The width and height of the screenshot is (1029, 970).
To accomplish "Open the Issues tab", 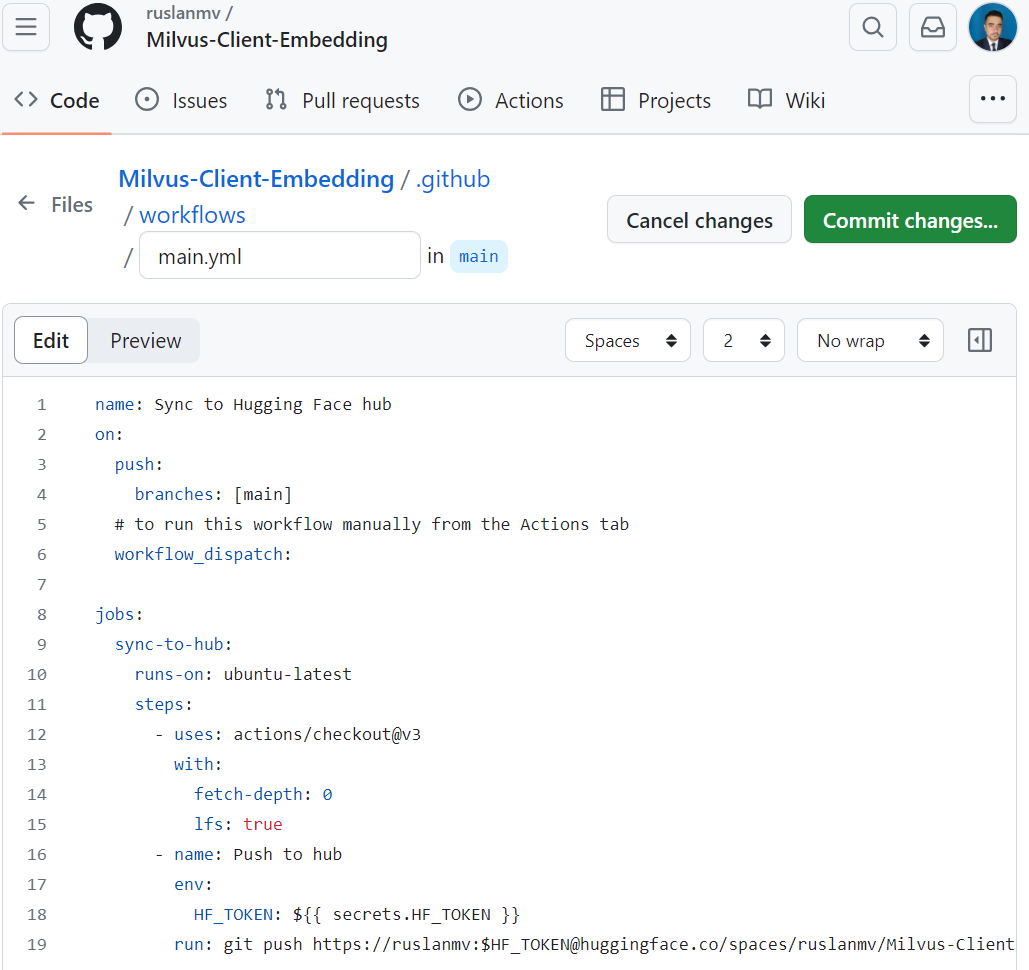I will pyautogui.click(x=181, y=100).
